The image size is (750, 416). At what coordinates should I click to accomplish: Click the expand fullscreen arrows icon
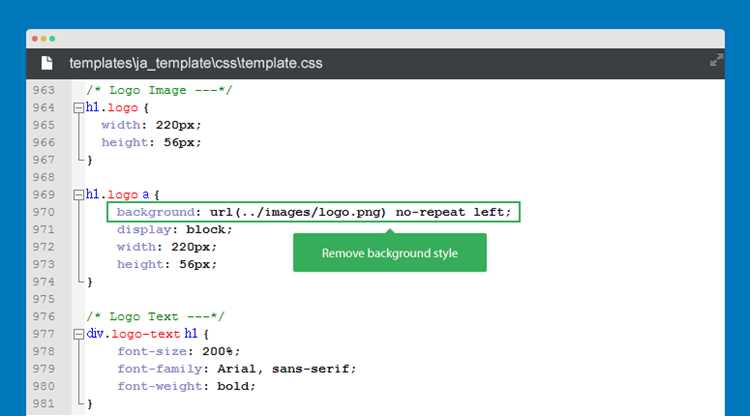(716, 60)
